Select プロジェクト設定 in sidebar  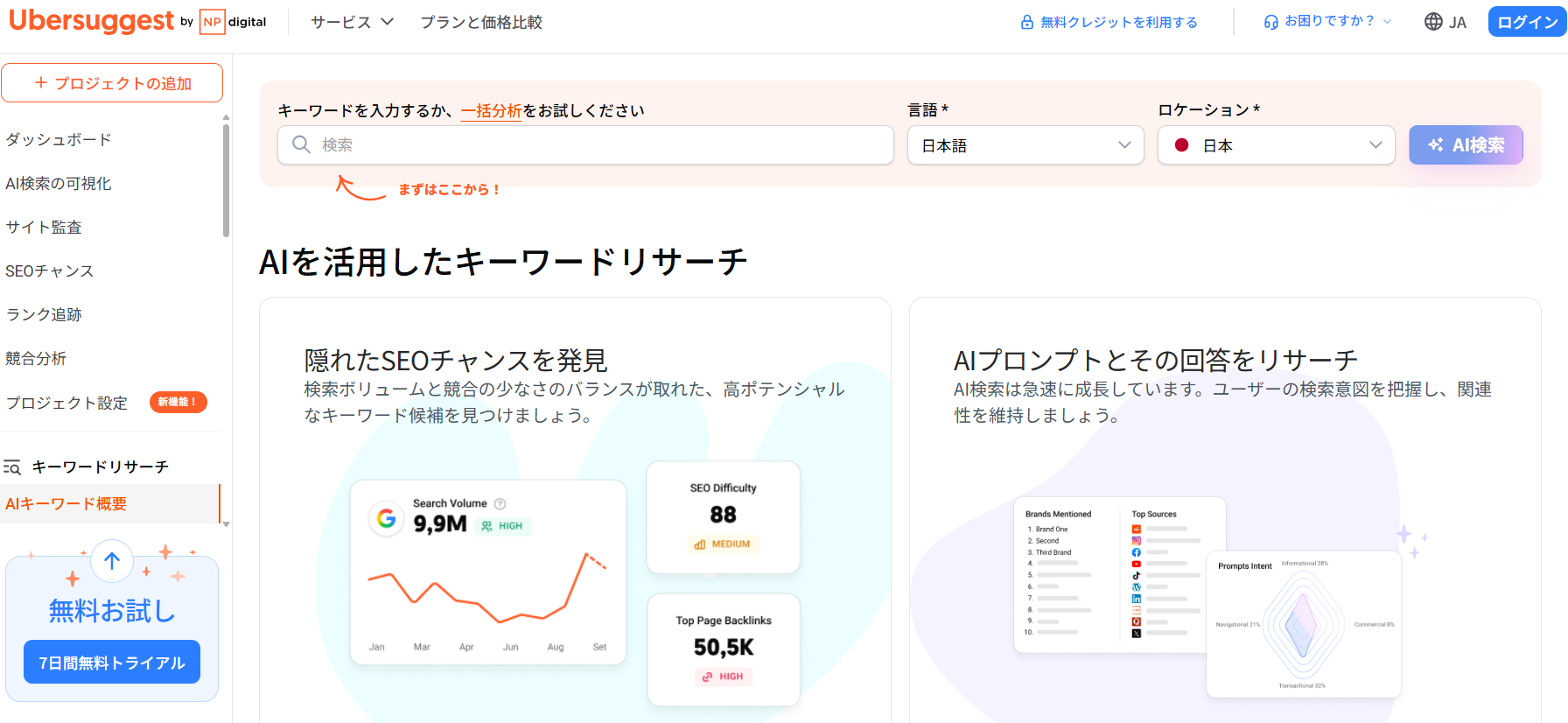pyautogui.click(x=66, y=403)
